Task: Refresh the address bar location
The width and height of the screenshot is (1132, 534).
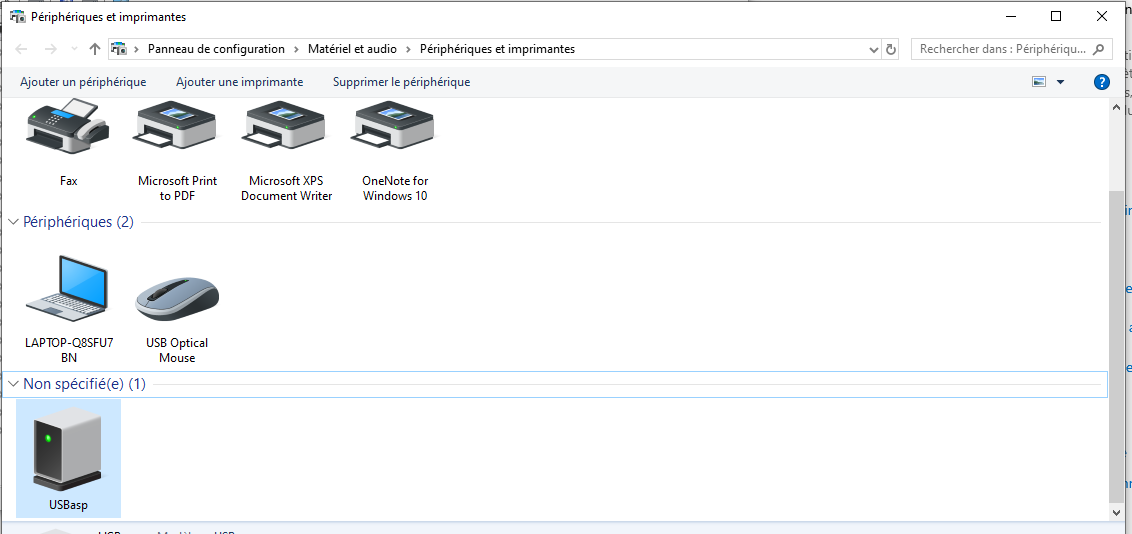Action: [x=891, y=49]
